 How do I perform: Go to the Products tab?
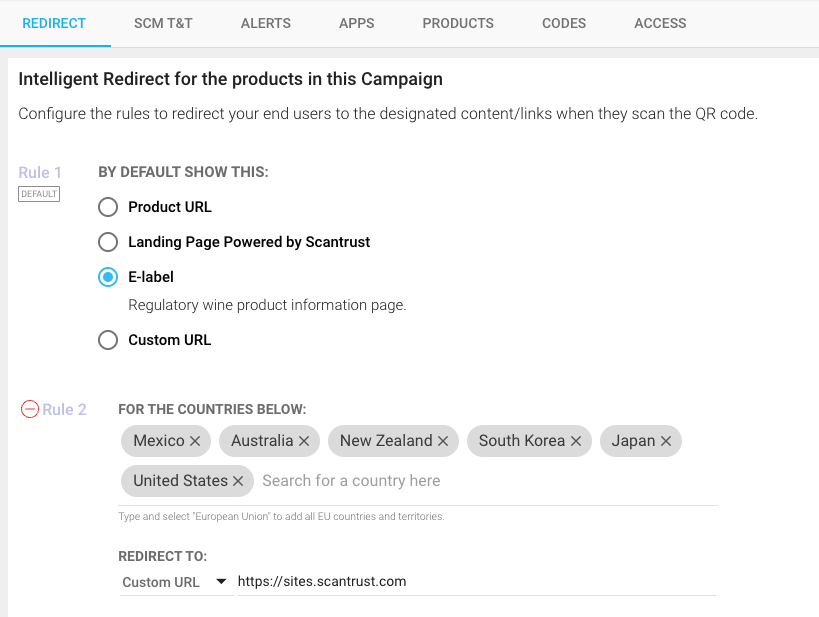tap(458, 23)
